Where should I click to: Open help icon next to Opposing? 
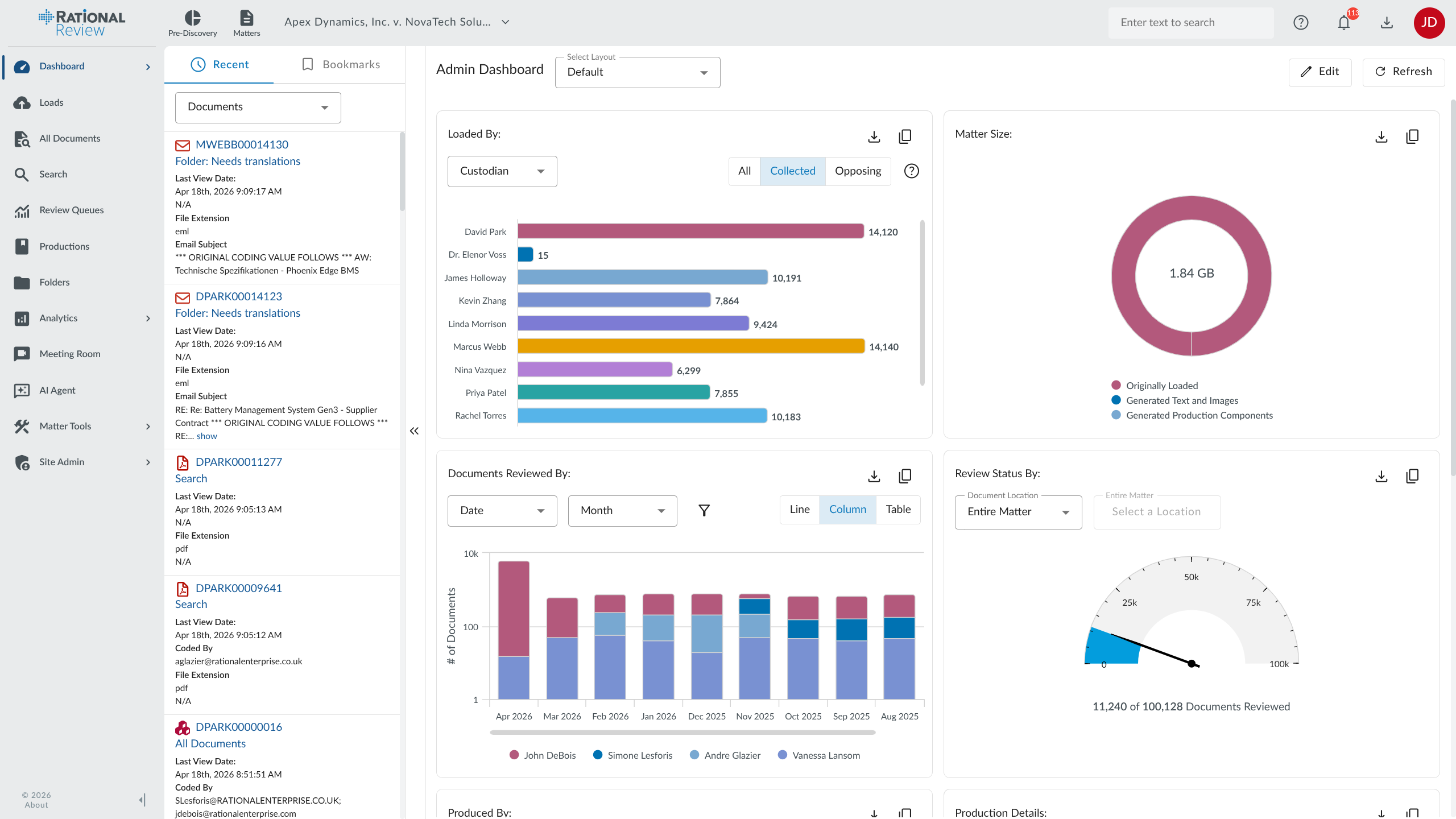[912, 171]
